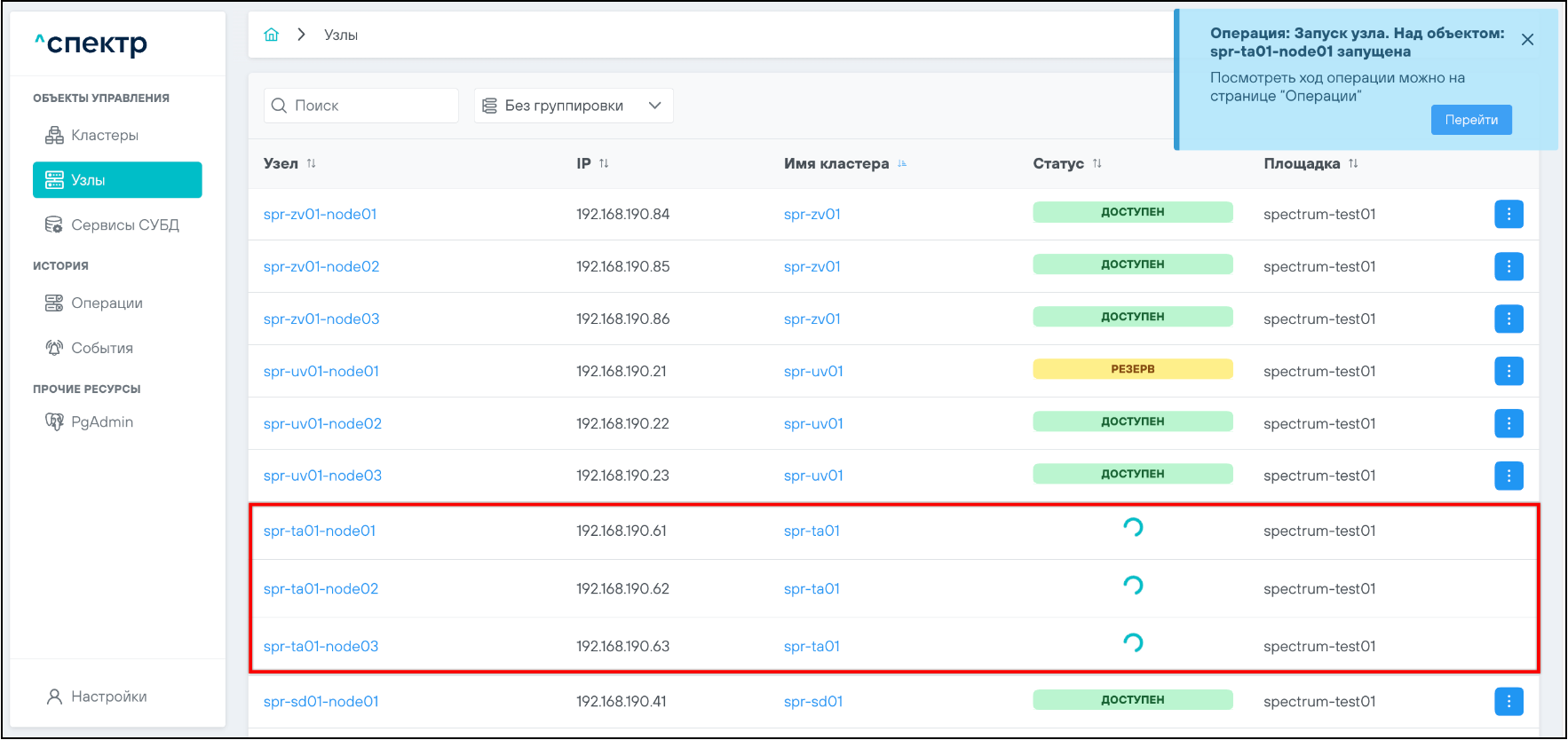
Task: Sort nodes by Площадка column
Action: 1353,163
